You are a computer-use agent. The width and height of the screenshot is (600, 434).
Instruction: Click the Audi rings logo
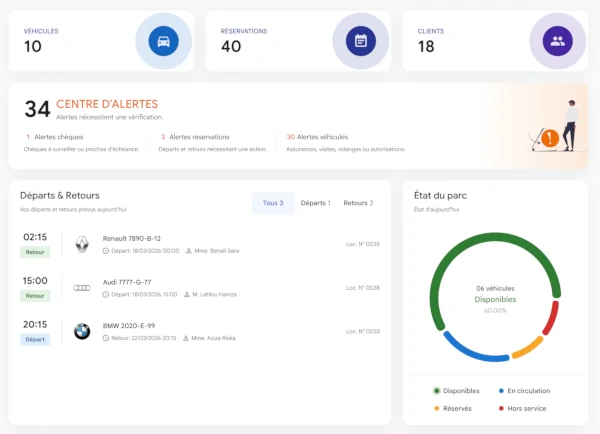point(82,288)
